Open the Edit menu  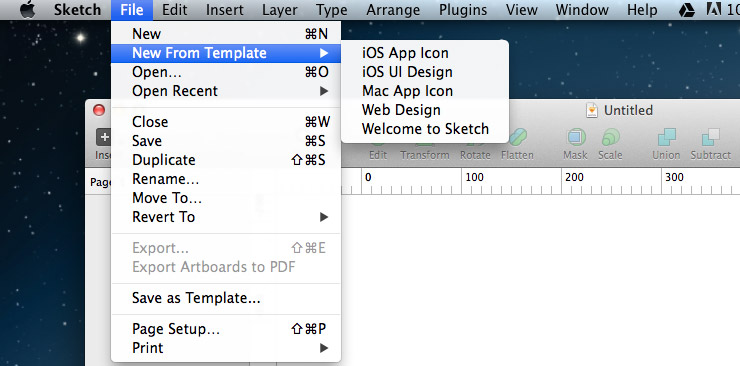point(175,10)
